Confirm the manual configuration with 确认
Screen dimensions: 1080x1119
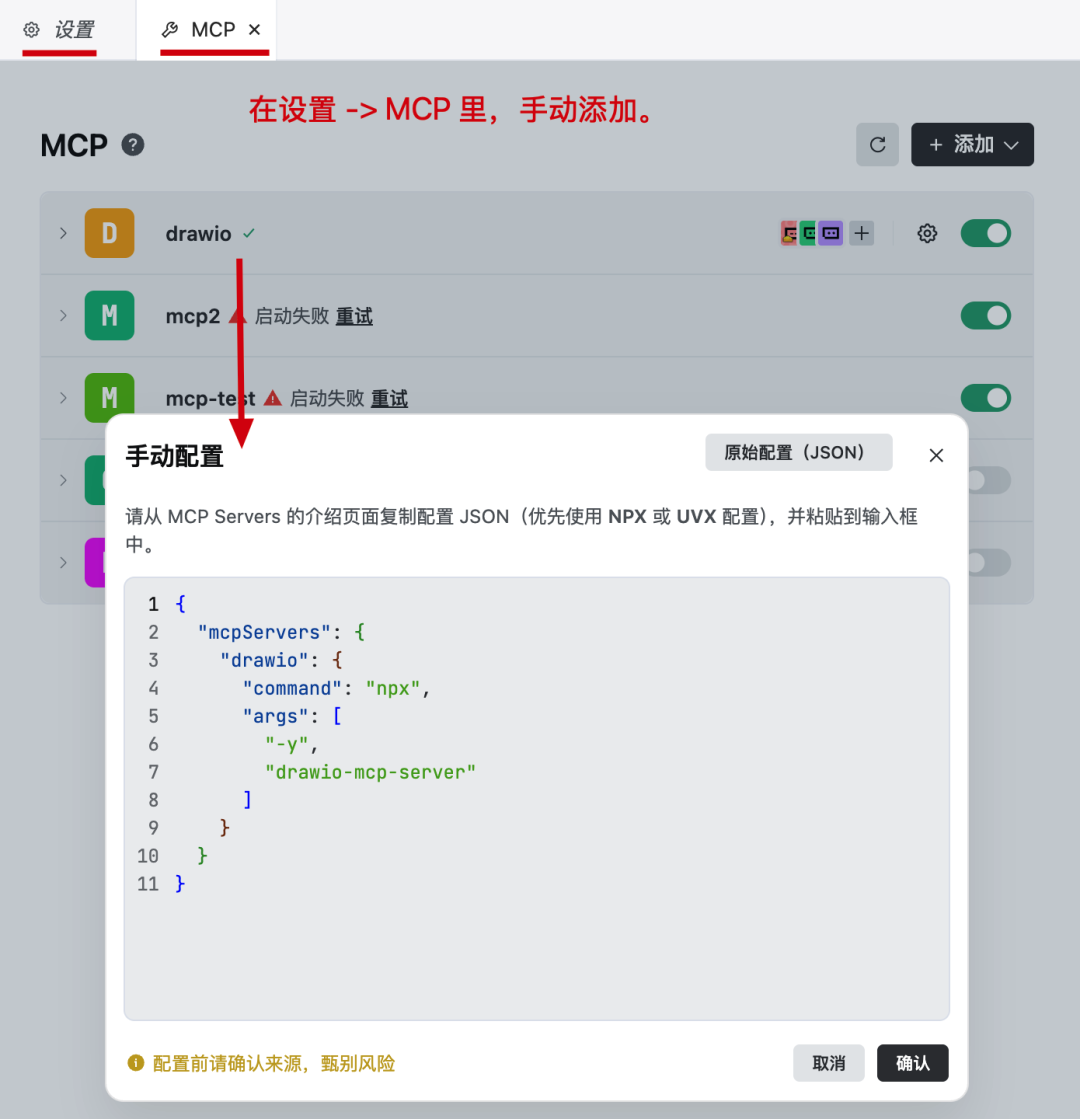point(912,1063)
